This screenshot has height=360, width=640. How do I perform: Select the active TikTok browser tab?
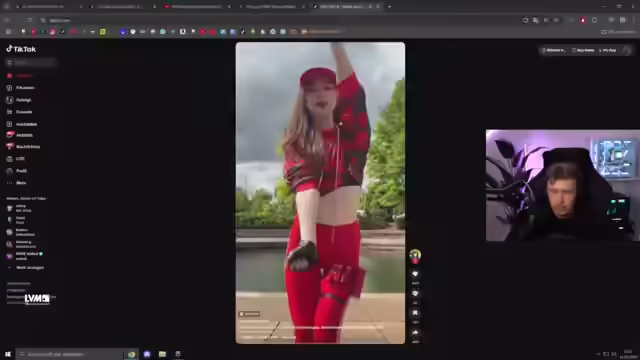[347, 7]
